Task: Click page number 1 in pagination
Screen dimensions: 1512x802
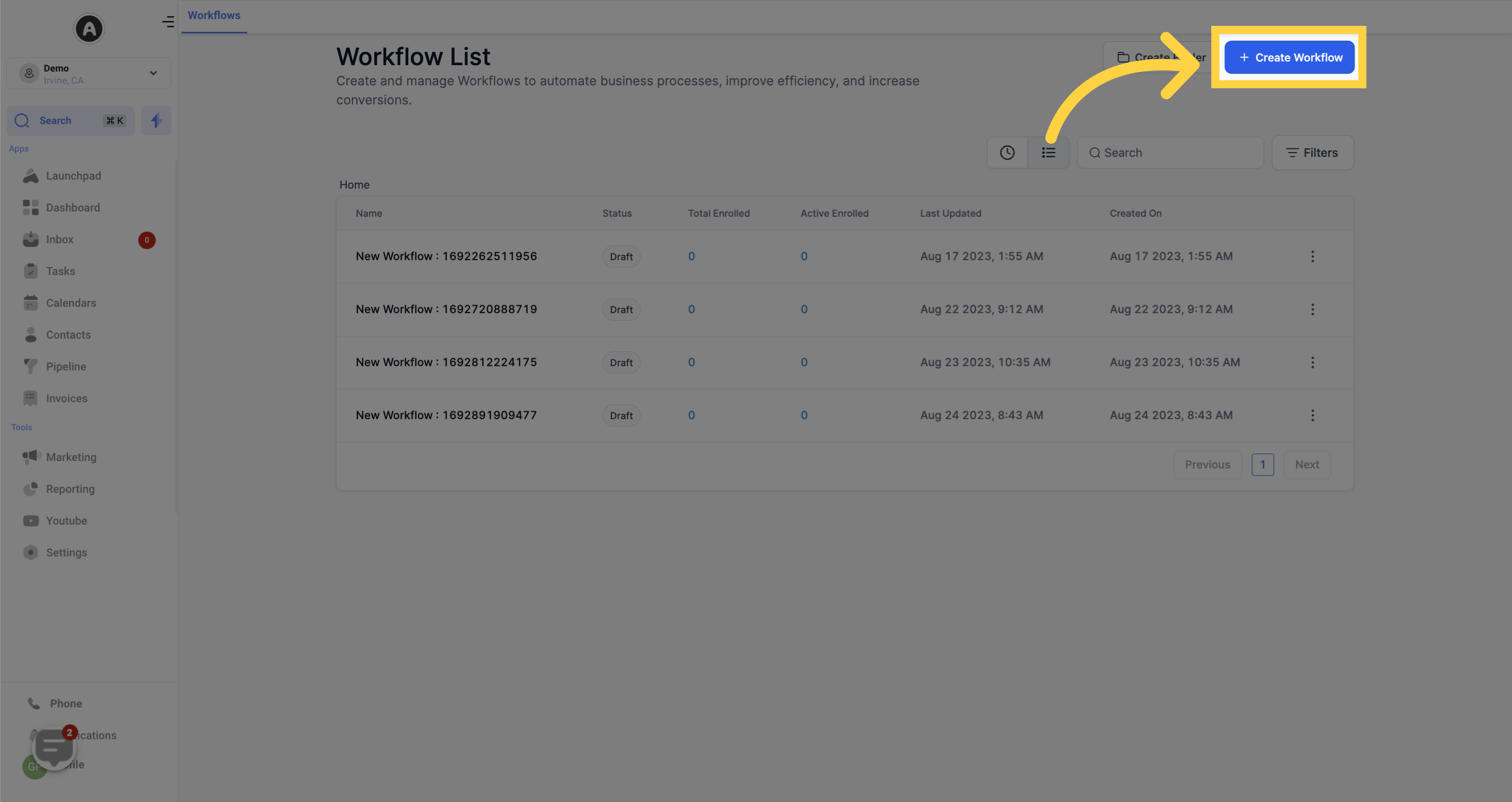Action: (1263, 464)
